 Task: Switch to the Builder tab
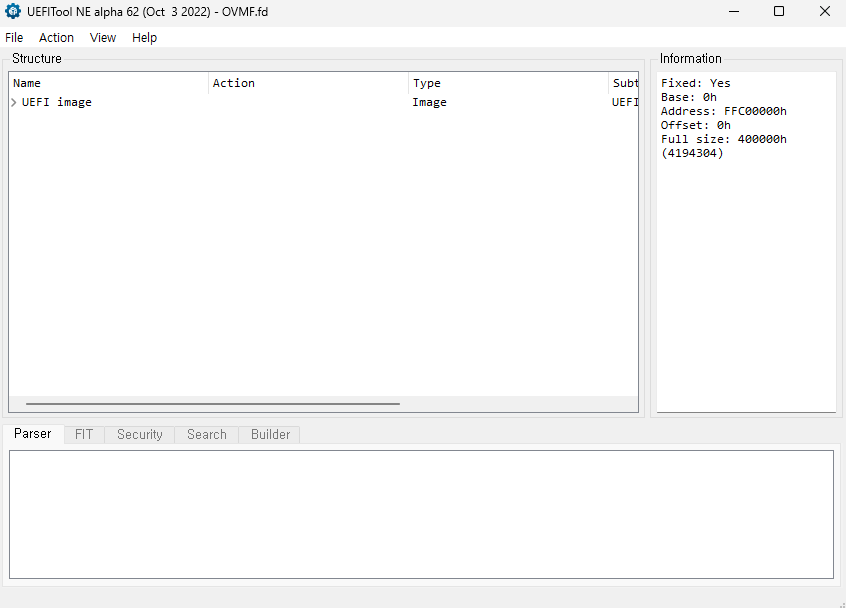[270, 434]
